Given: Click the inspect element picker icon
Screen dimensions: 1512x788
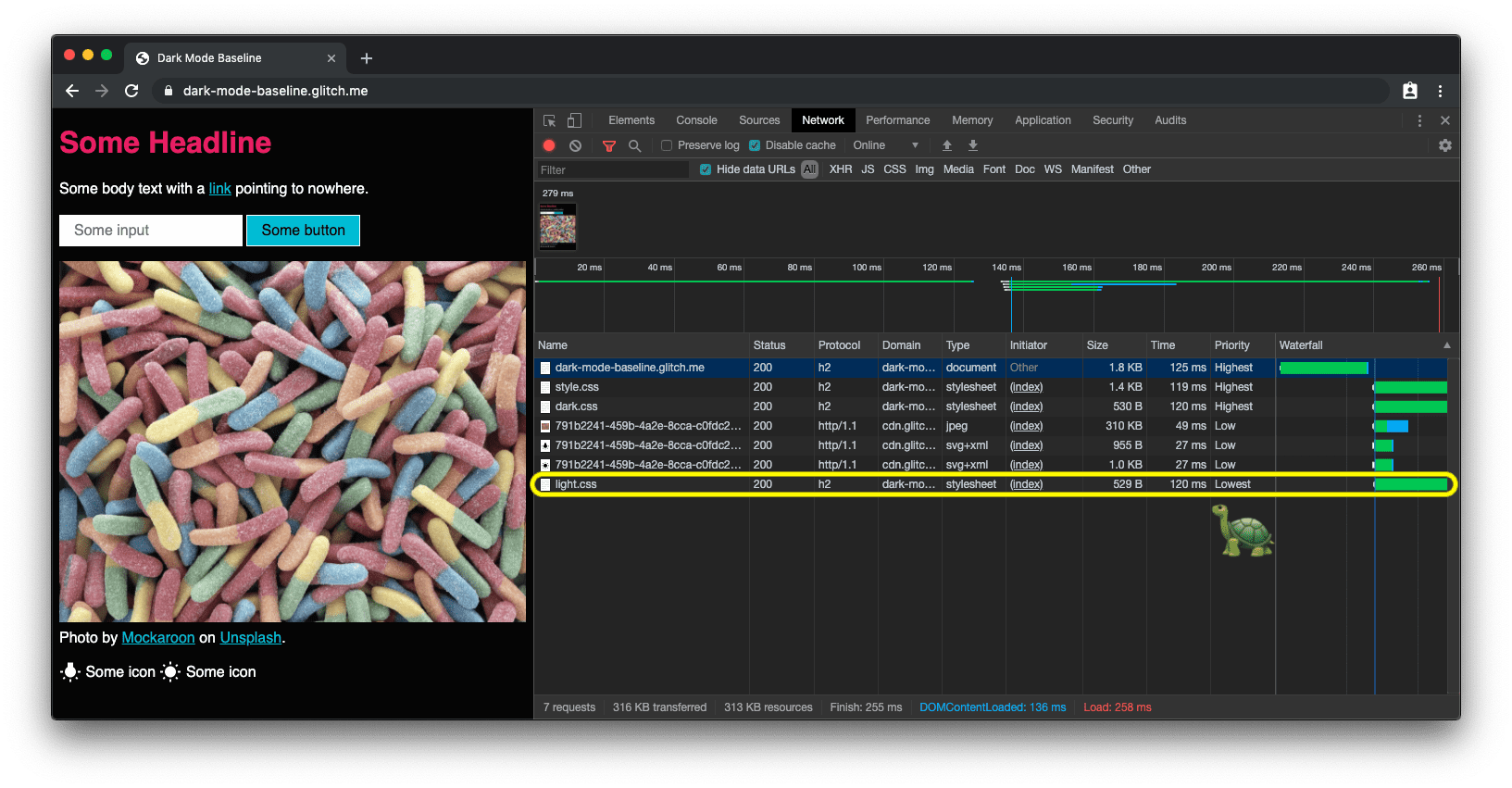Looking at the screenshot, I should pos(549,120).
